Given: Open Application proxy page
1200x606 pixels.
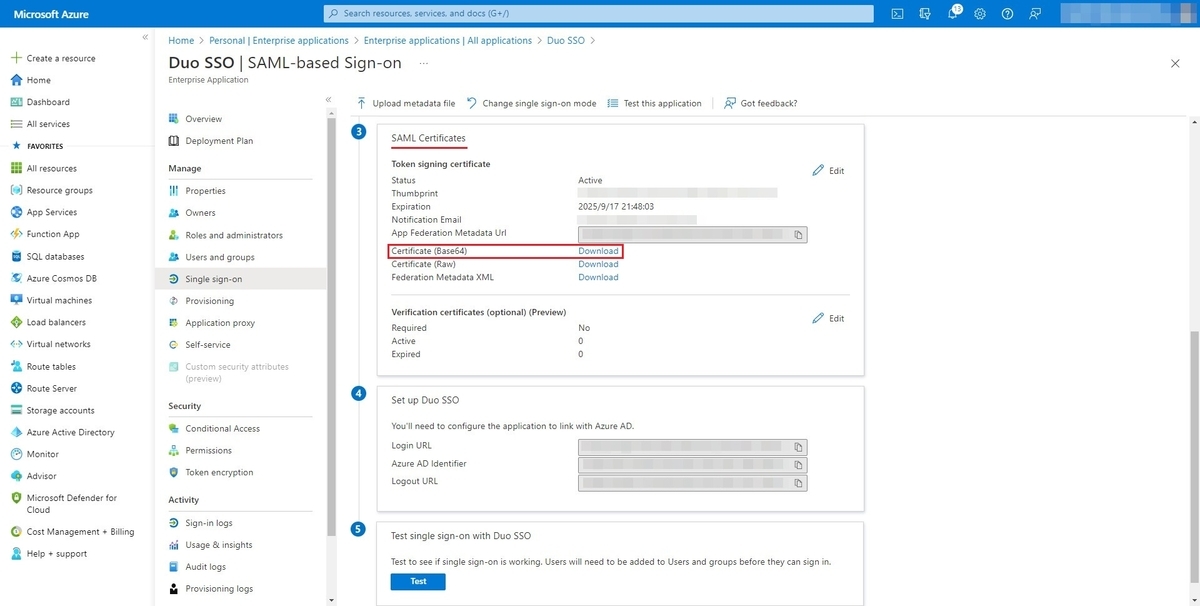Looking at the screenshot, I should click(220, 323).
